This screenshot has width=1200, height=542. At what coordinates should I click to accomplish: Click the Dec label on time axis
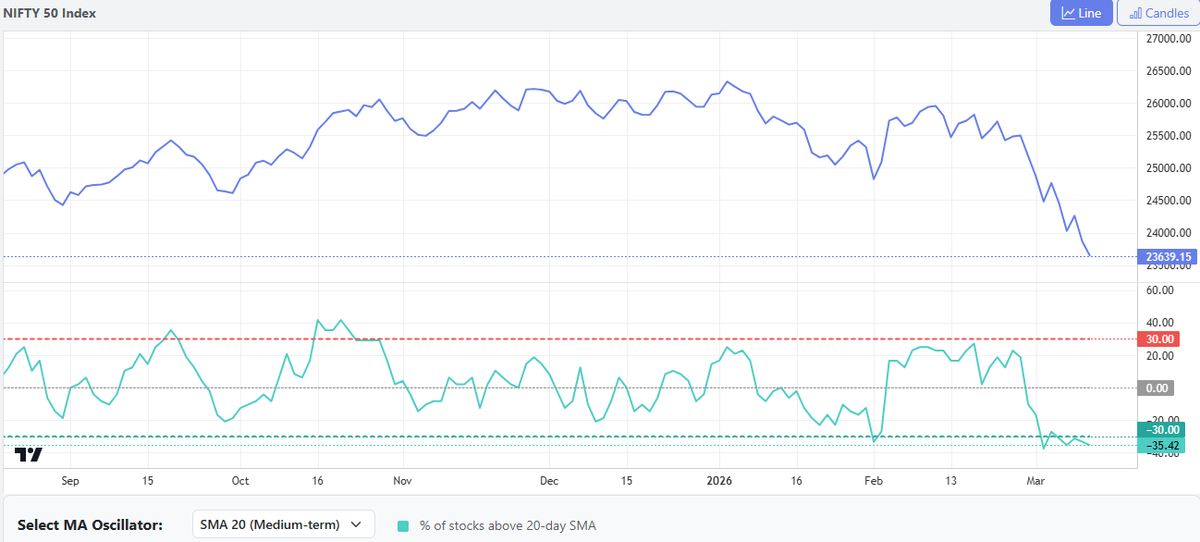click(x=549, y=481)
